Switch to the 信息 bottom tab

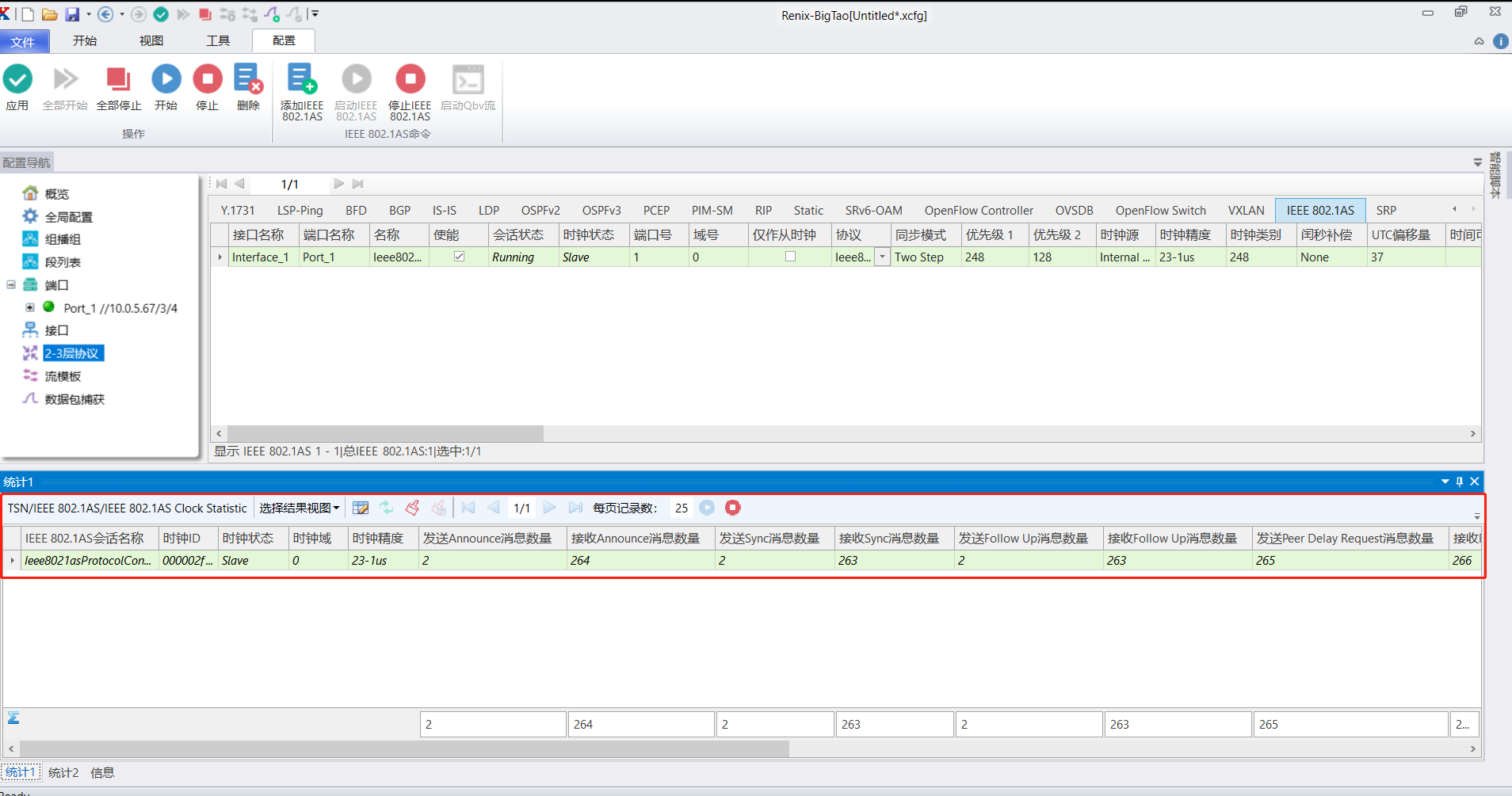point(102,772)
